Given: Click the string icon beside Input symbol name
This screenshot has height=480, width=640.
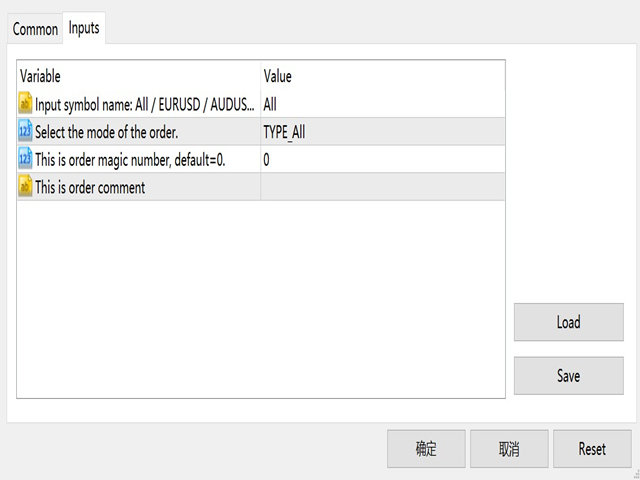Looking at the screenshot, I should pyautogui.click(x=25, y=104).
